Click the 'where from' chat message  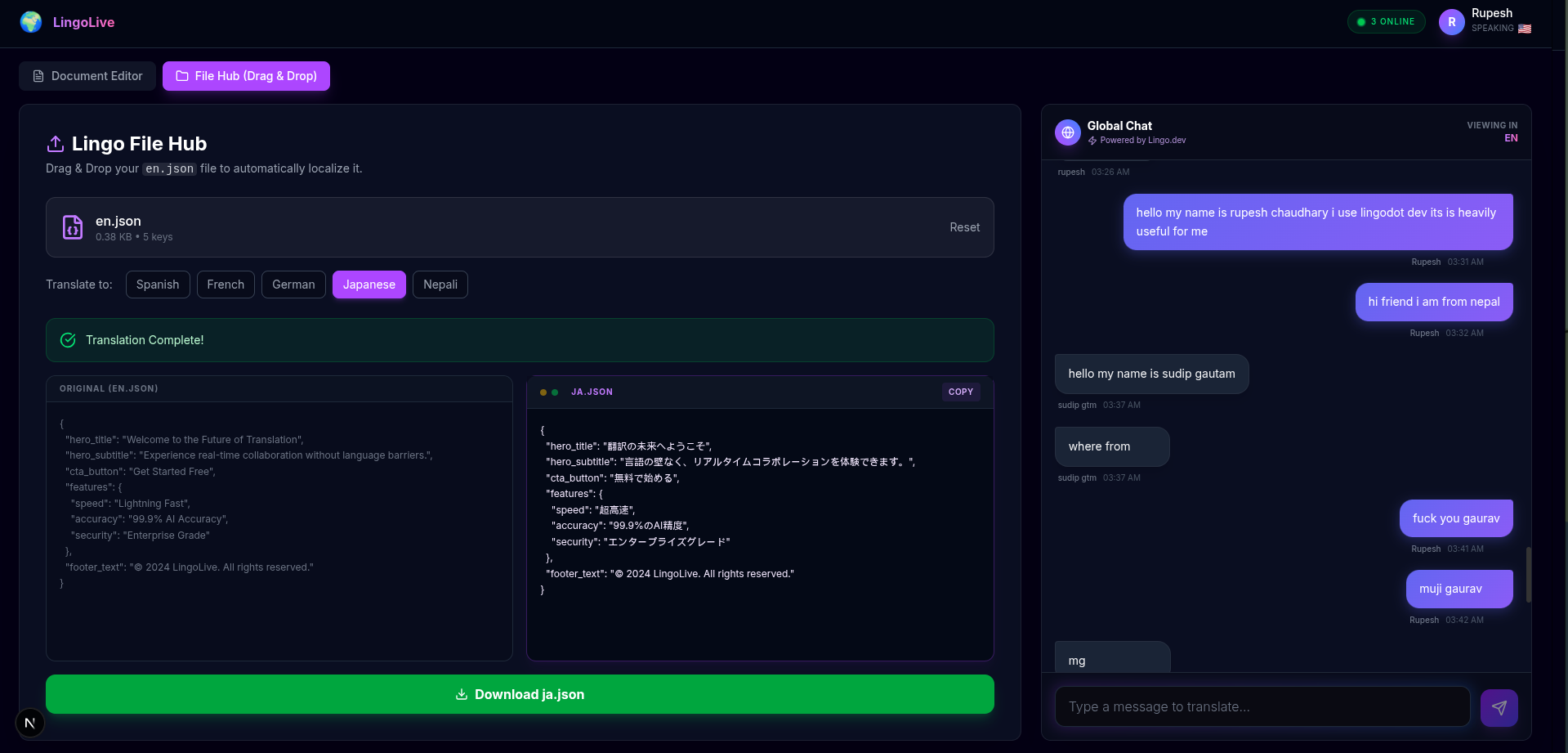[1112, 446]
